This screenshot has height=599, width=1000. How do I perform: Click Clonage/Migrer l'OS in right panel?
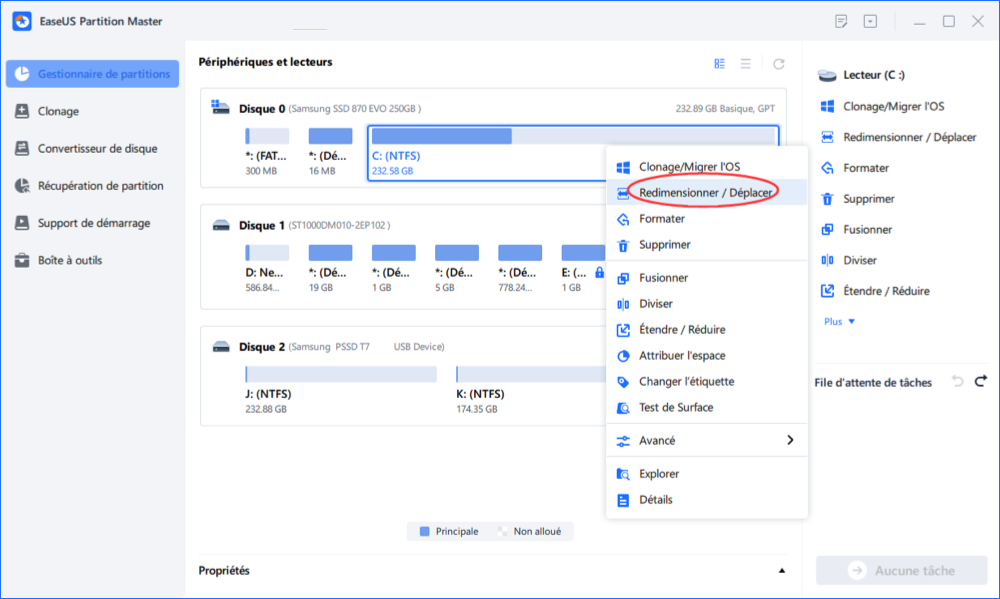pyautogui.click(x=883, y=107)
